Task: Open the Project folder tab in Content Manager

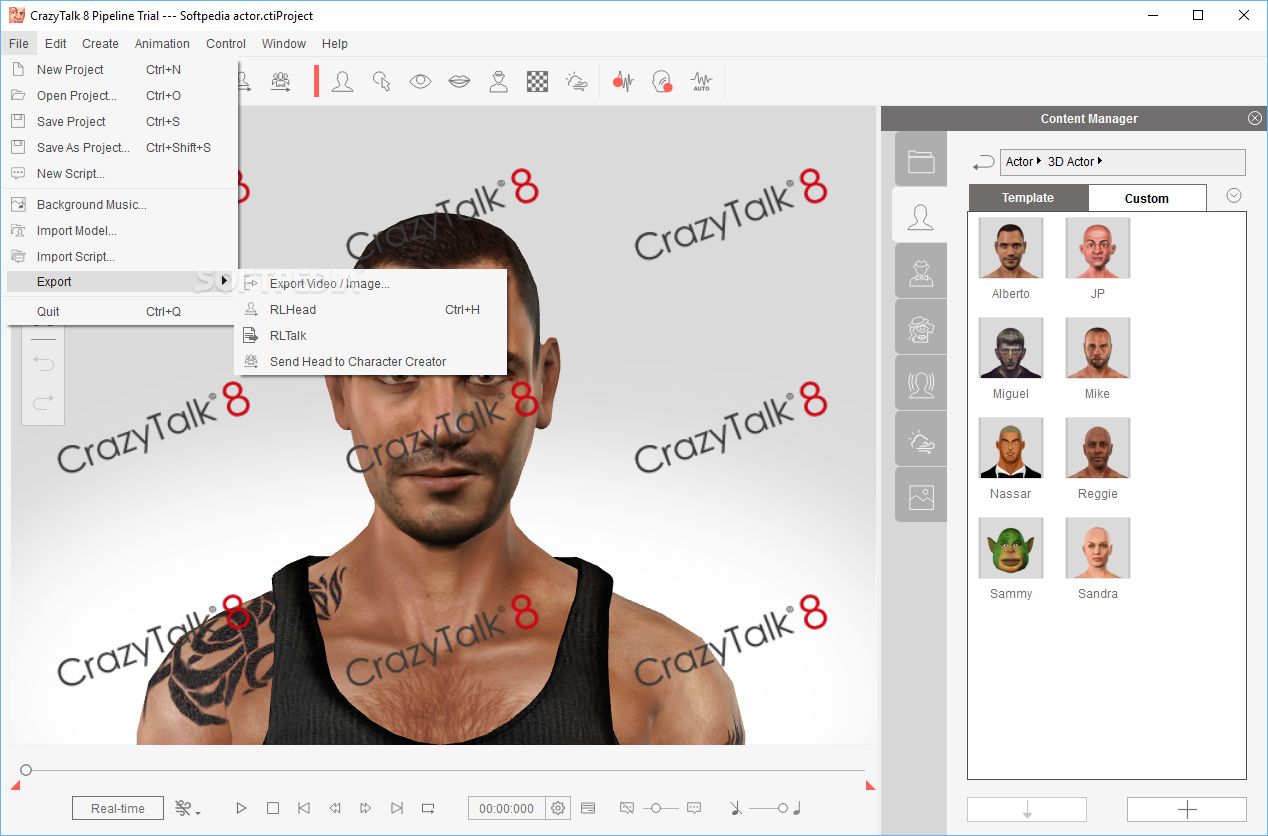Action: [x=921, y=161]
